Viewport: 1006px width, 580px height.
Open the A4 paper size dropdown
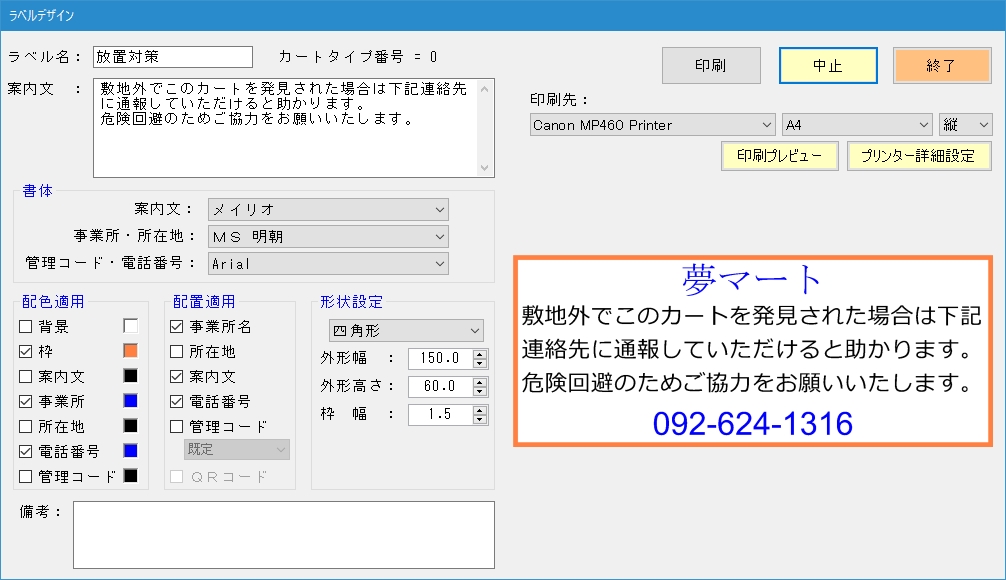[857, 124]
